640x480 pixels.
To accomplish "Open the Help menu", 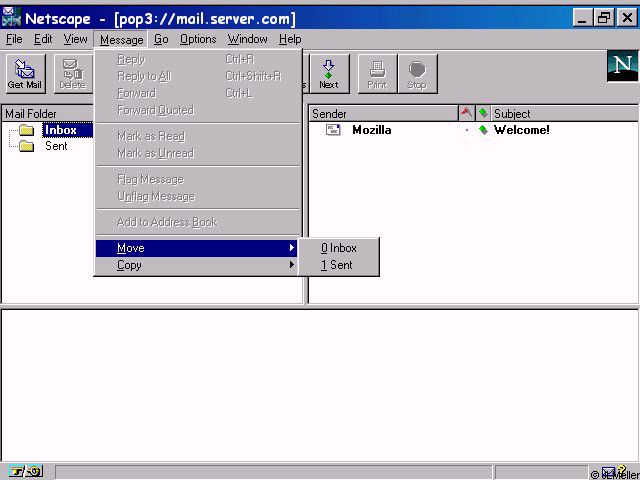I will pos(290,39).
